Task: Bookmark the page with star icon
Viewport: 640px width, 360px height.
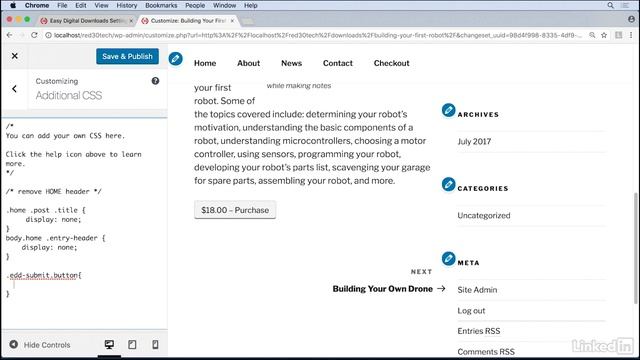Action: [604, 35]
